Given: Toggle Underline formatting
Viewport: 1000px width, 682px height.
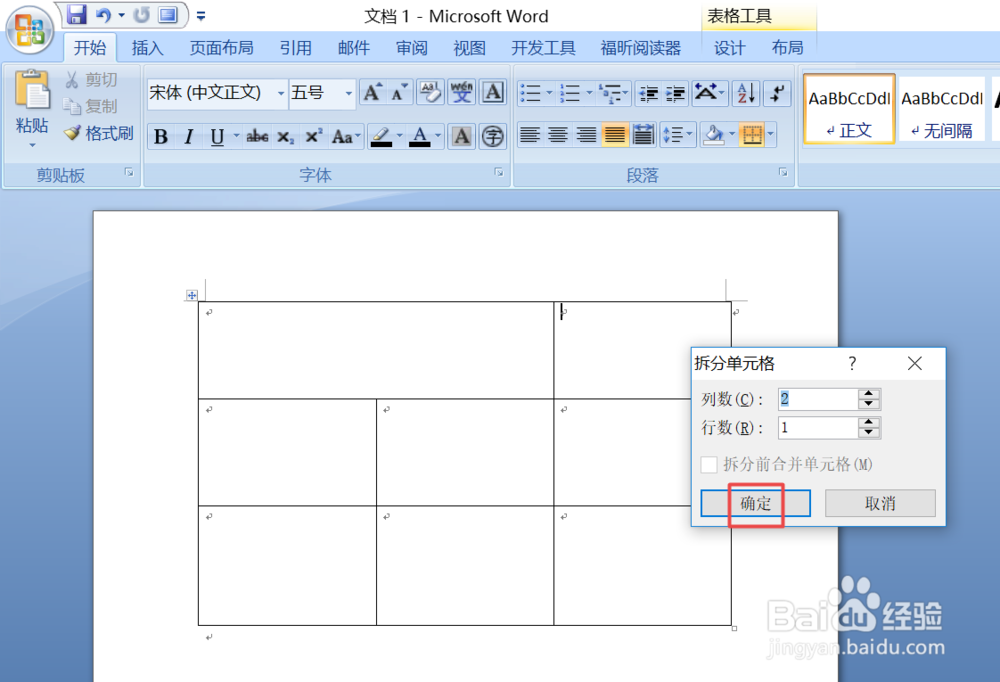Looking at the screenshot, I should point(217,136).
